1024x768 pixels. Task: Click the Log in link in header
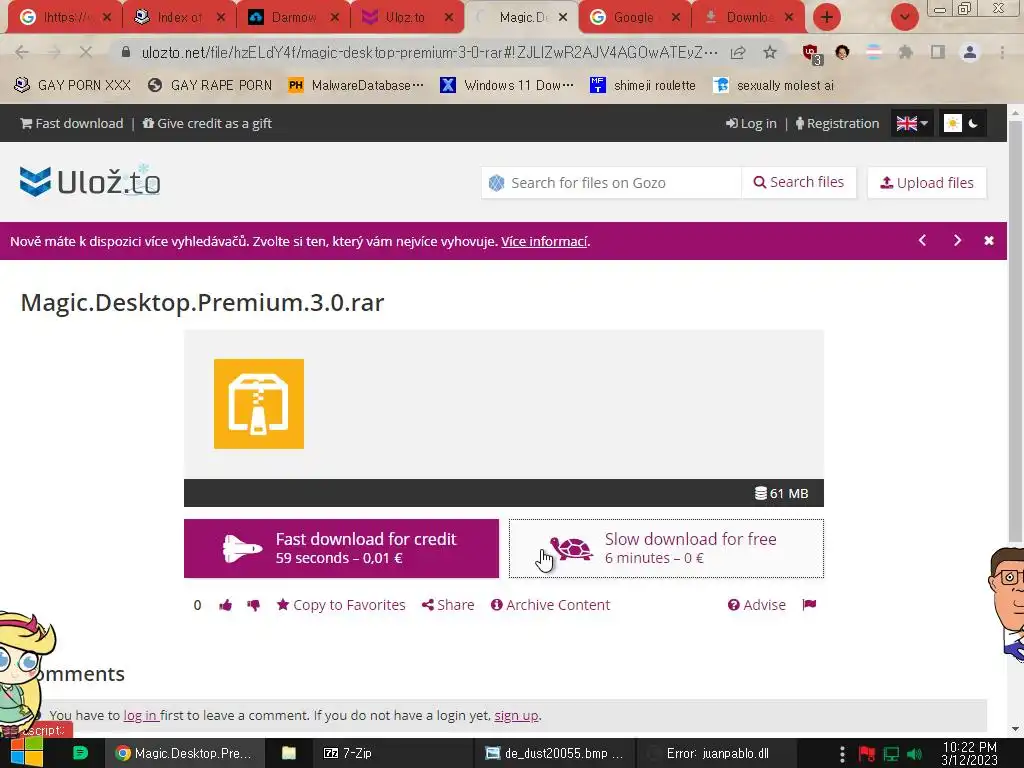pos(751,123)
